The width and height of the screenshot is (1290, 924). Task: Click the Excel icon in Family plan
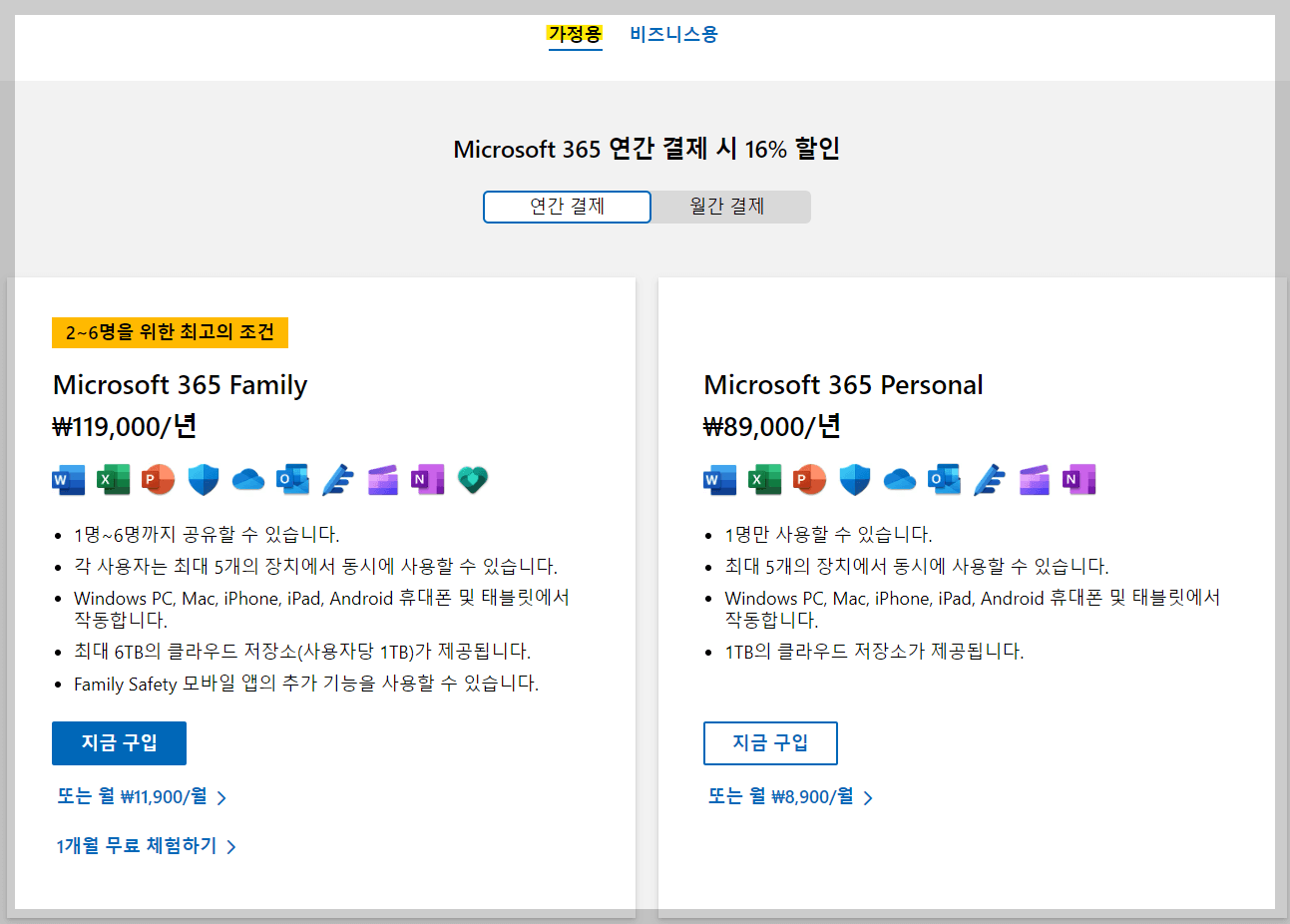click(113, 480)
